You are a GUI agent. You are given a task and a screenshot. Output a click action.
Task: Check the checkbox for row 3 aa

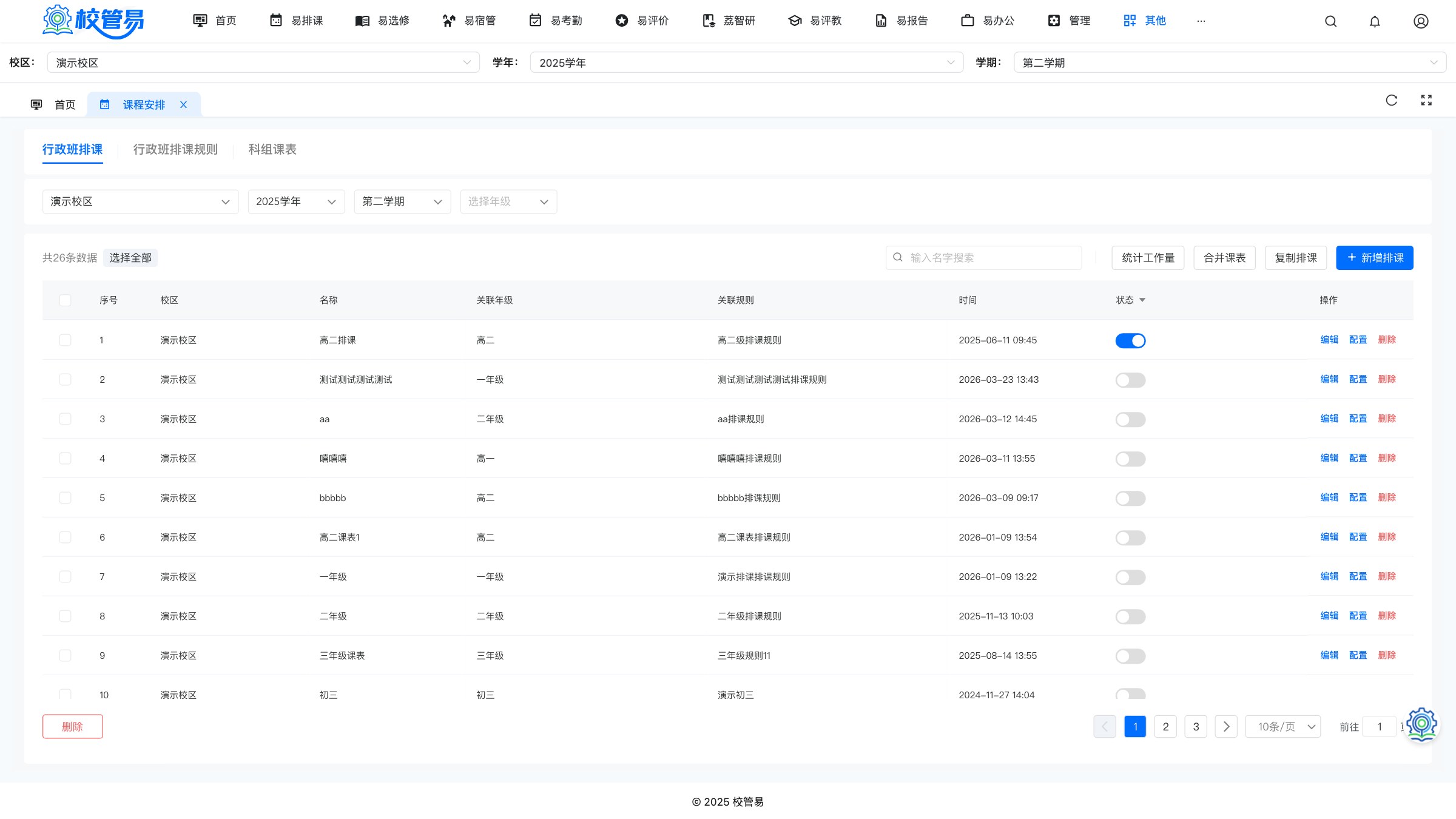[65, 419]
